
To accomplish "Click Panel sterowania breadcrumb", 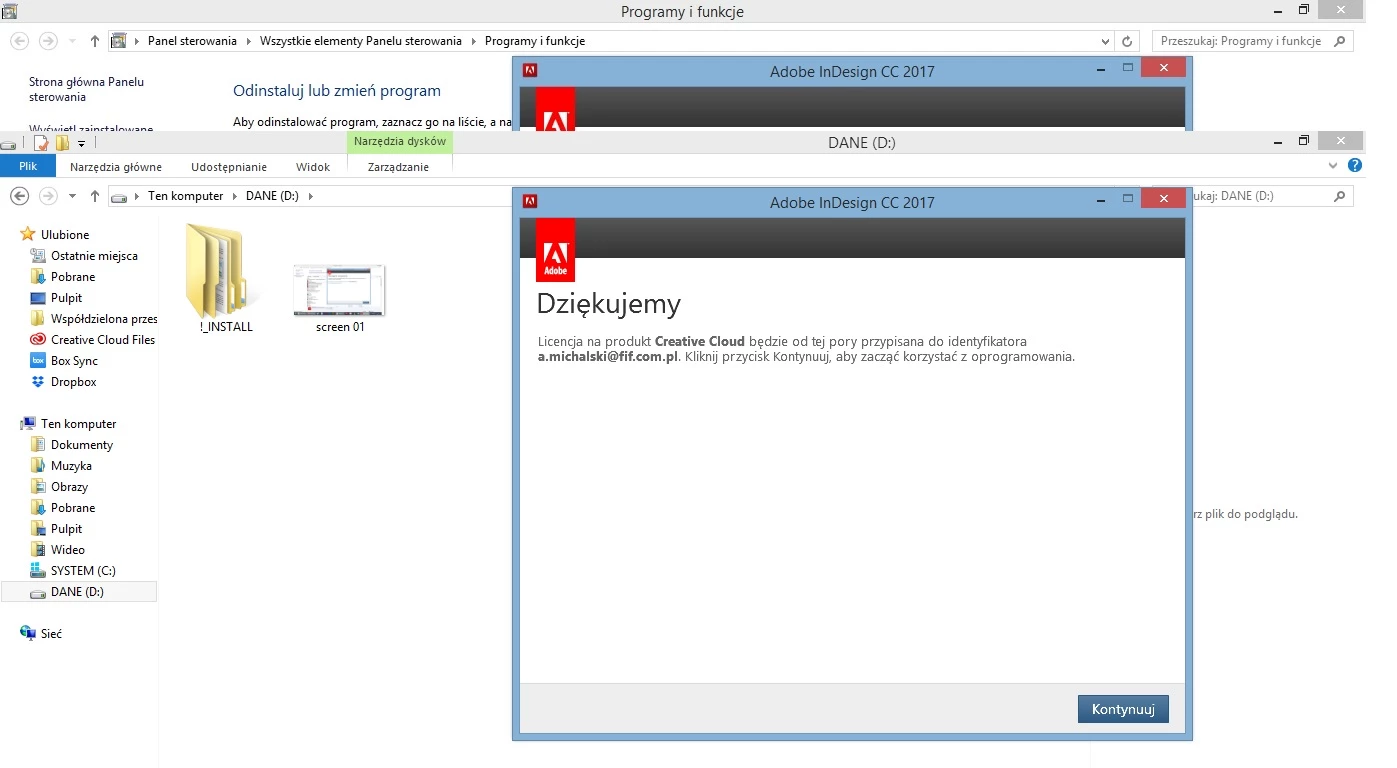I will [x=192, y=41].
